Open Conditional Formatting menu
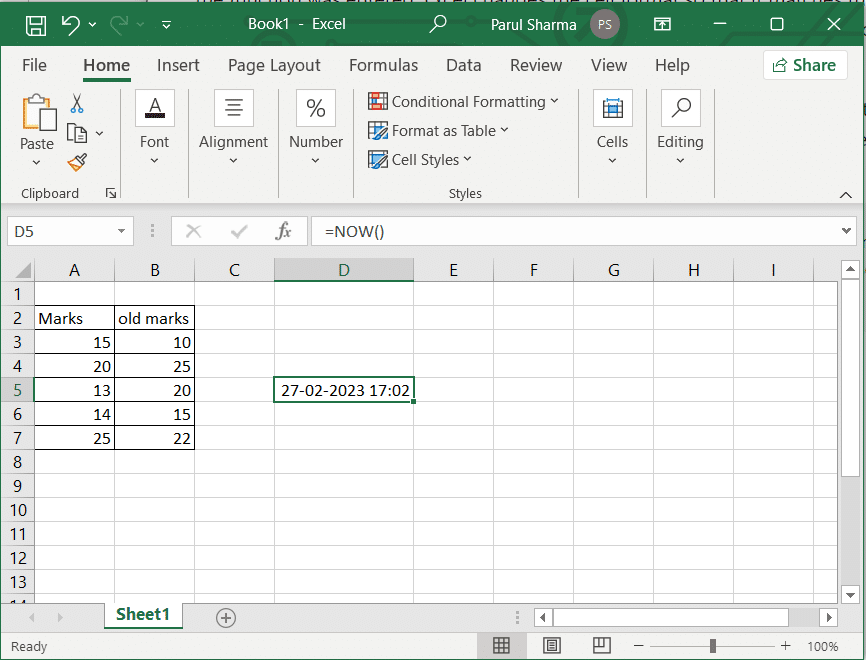Screen dimensions: 866x660 pos(463,102)
